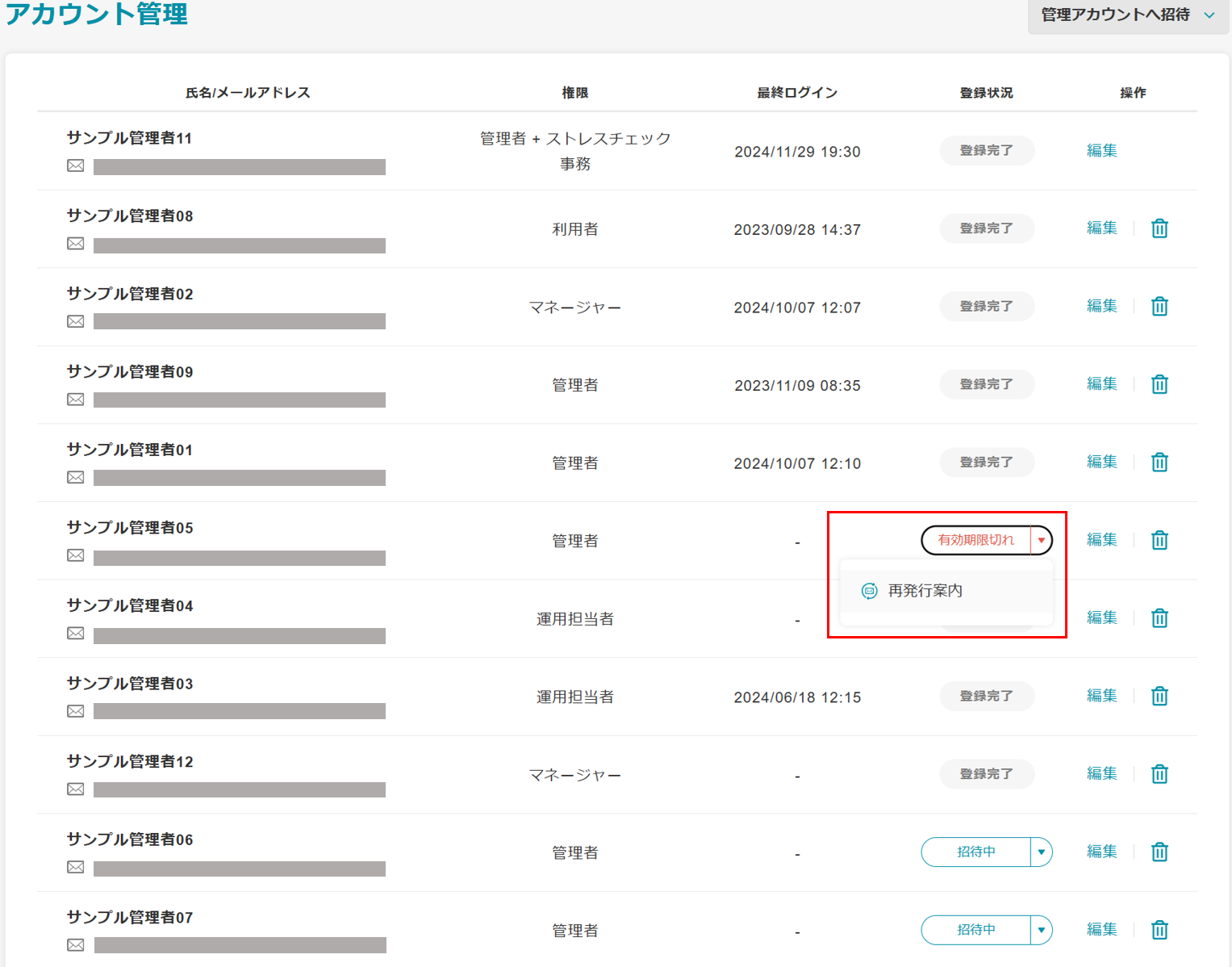The height and width of the screenshot is (967, 1232).
Task: Click 登録完了 badge for サンプル管理者08
Action: click(987, 228)
